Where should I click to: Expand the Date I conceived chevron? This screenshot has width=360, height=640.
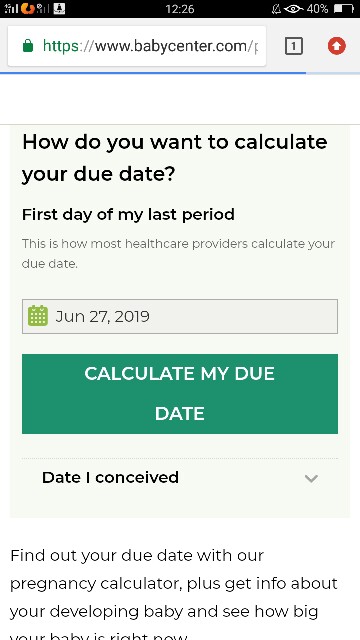pyautogui.click(x=311, y=478)
